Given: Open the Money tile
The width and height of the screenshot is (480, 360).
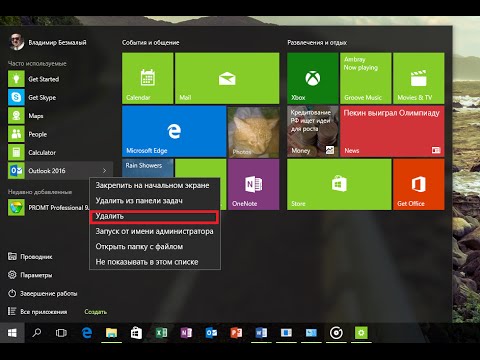Looking at the screenshot, I should tap(313, 131).
